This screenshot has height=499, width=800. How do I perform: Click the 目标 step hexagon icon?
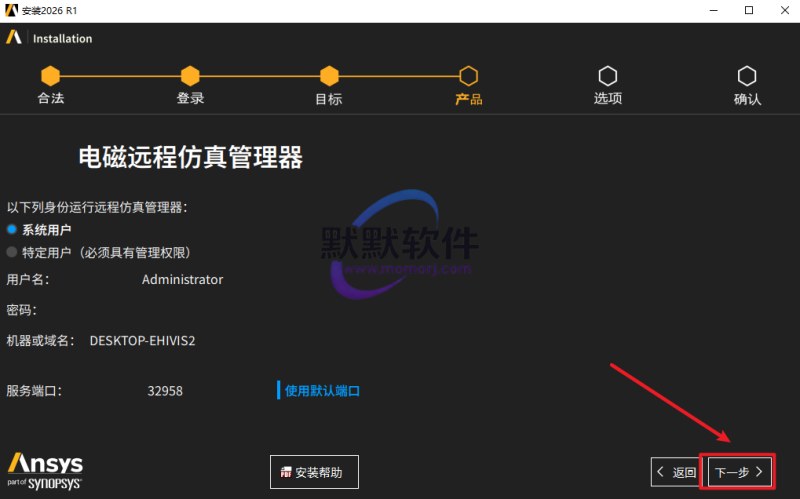(x=329, y=76)
